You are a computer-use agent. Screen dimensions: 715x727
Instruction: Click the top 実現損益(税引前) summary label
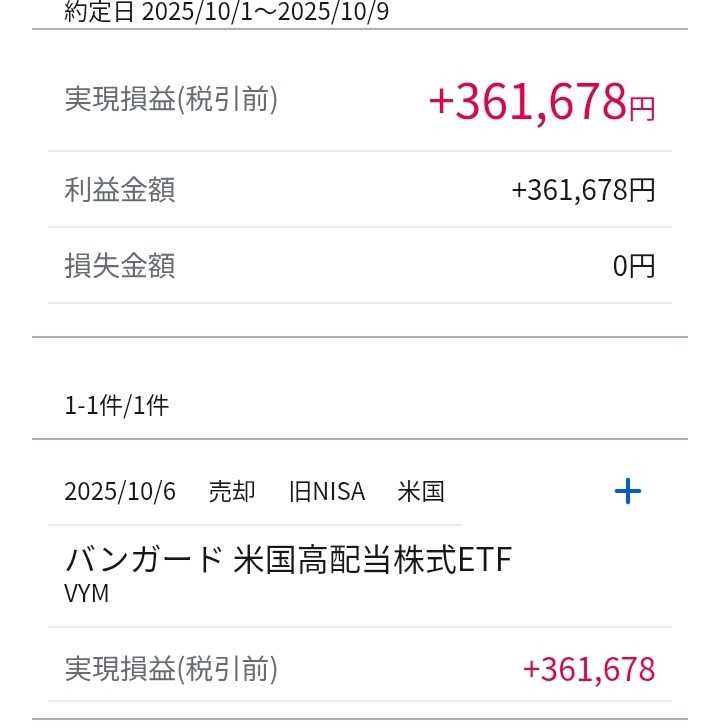click(171, 99)
